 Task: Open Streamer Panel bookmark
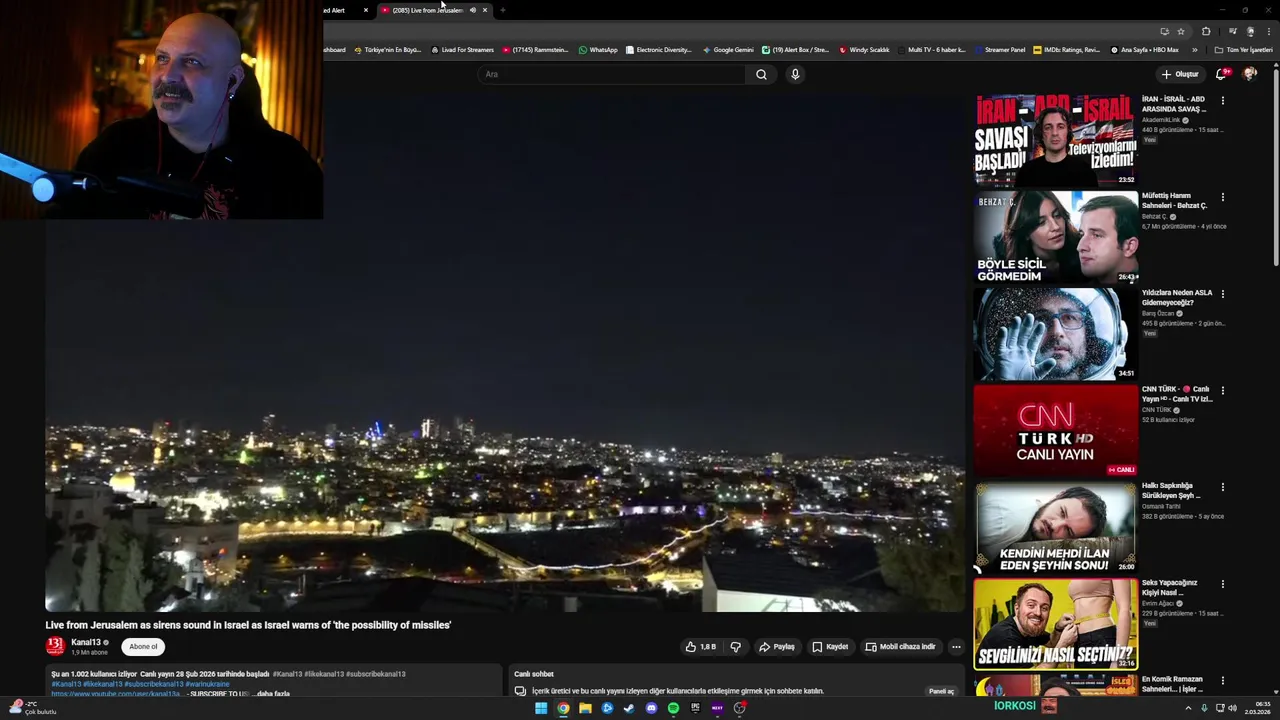click(999, 50)
